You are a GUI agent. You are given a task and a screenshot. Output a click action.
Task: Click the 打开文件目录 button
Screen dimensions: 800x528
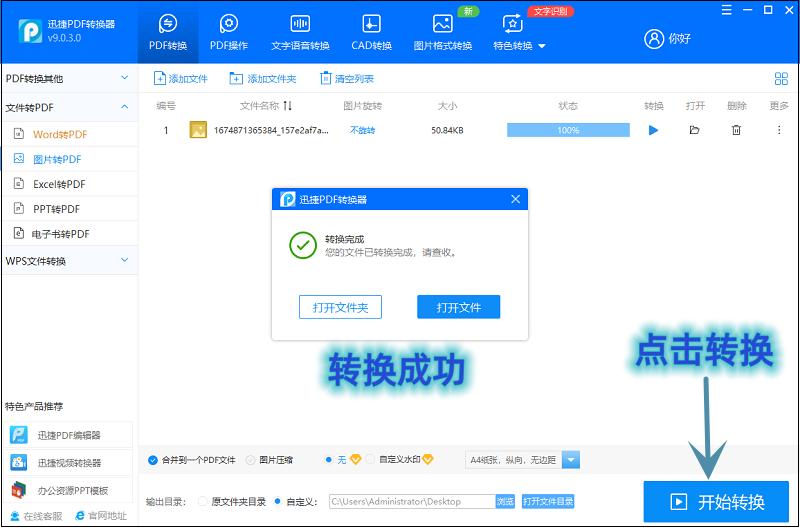(548, 501)
